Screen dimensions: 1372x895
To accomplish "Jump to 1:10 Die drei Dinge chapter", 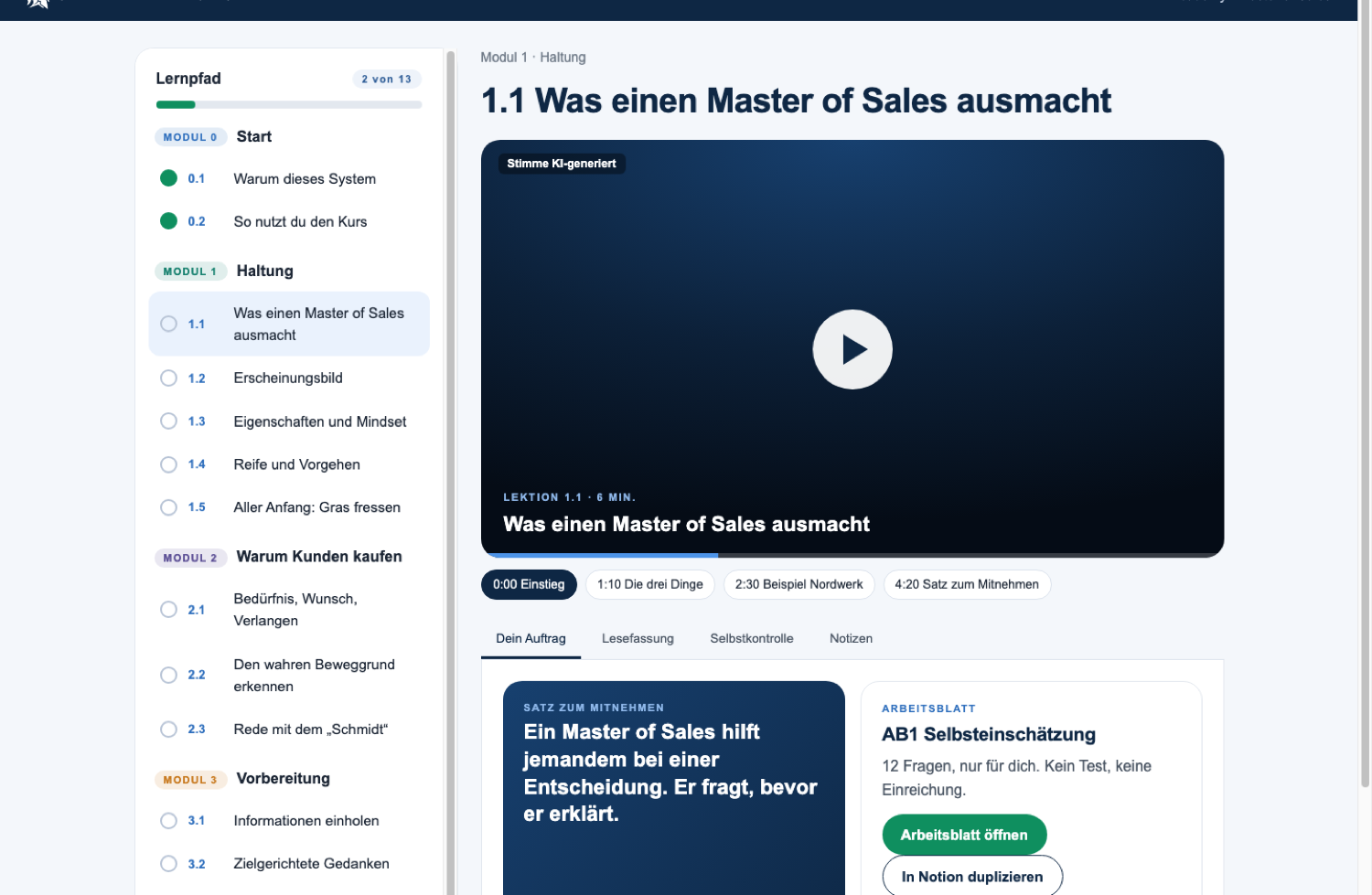I will (x=650, y=584).
